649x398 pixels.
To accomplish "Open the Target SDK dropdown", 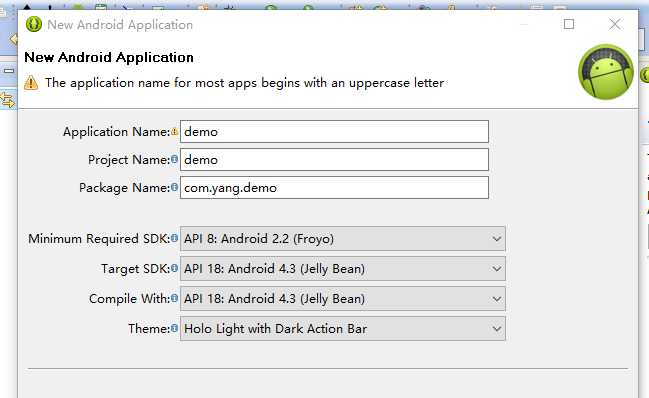I will point(343,269).
